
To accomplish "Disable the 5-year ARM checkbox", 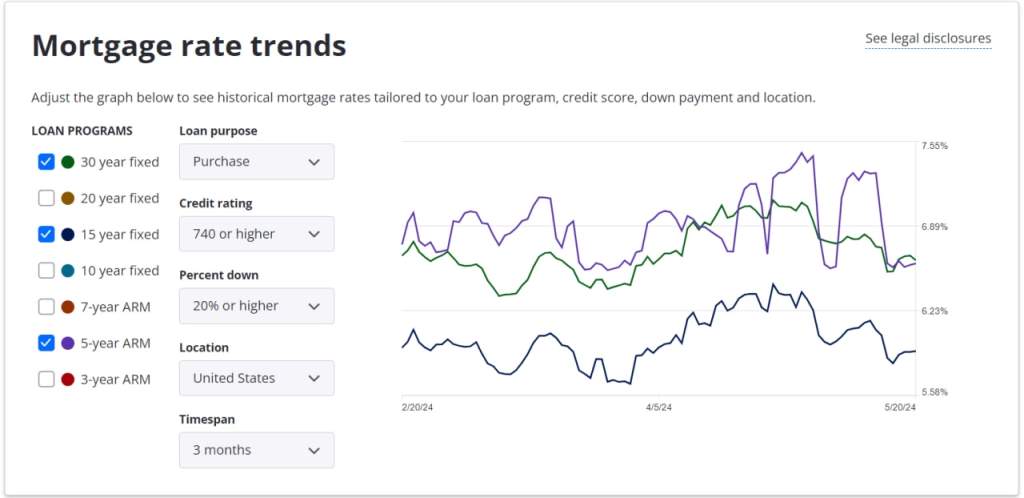I will (x=46, y=343).
